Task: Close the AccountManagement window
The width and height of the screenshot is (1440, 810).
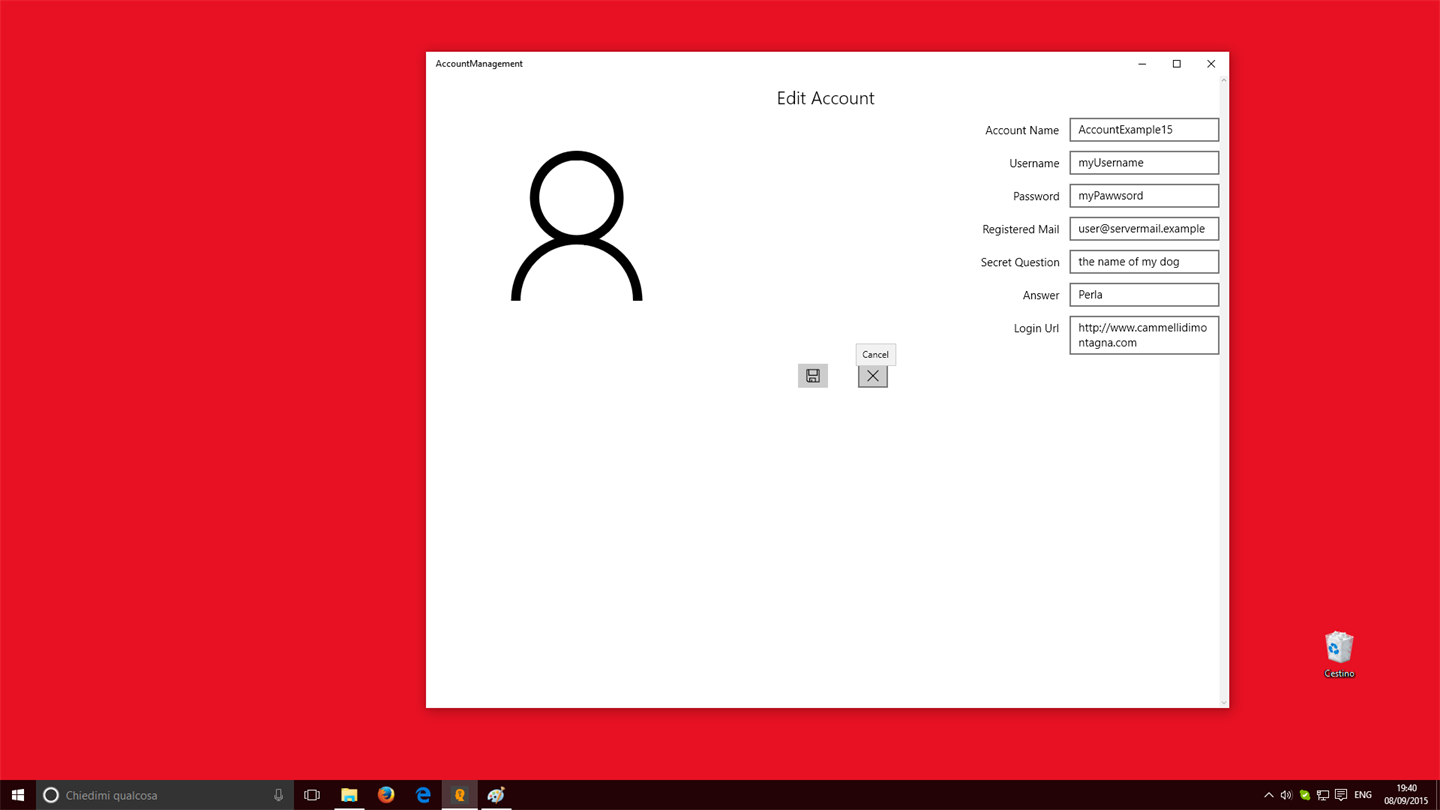Action: [x=1211, y=64]
